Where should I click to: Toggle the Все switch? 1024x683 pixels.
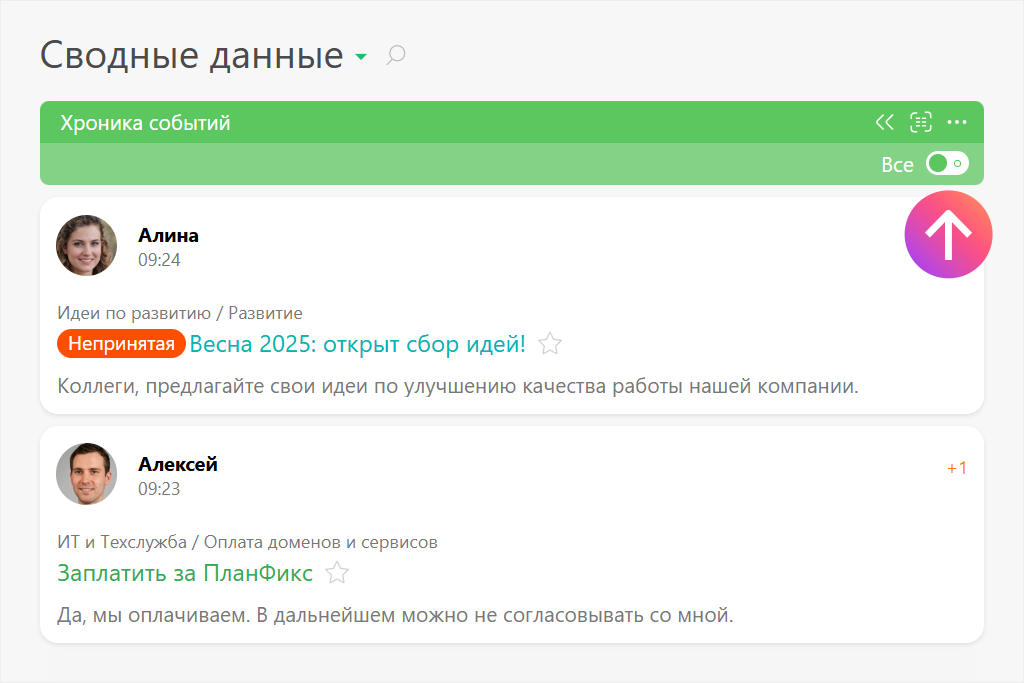pyautogui.click(x=947, y=164)
